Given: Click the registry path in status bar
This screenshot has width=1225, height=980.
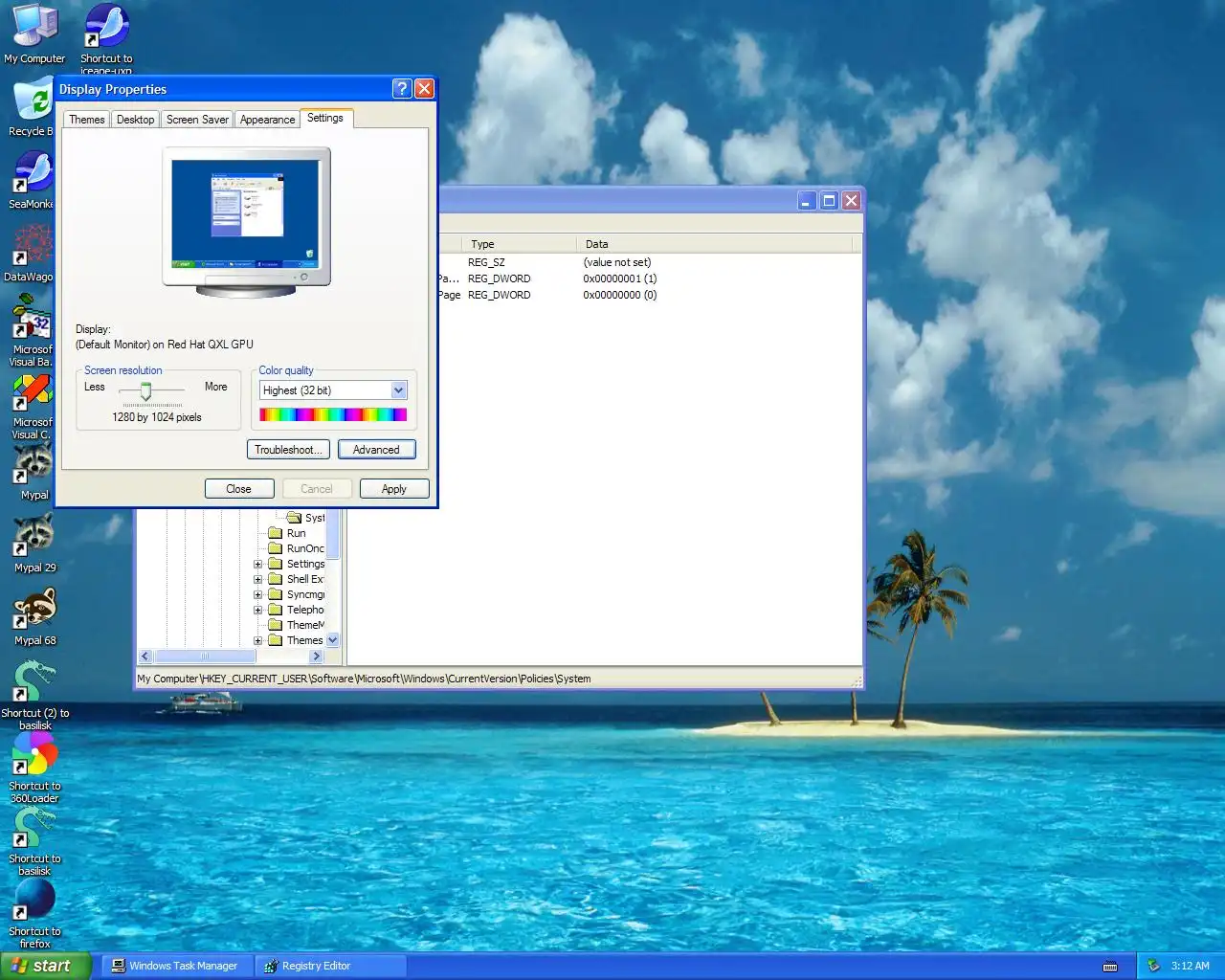Looking at the screenshot, I should click(x=364, y=679).
